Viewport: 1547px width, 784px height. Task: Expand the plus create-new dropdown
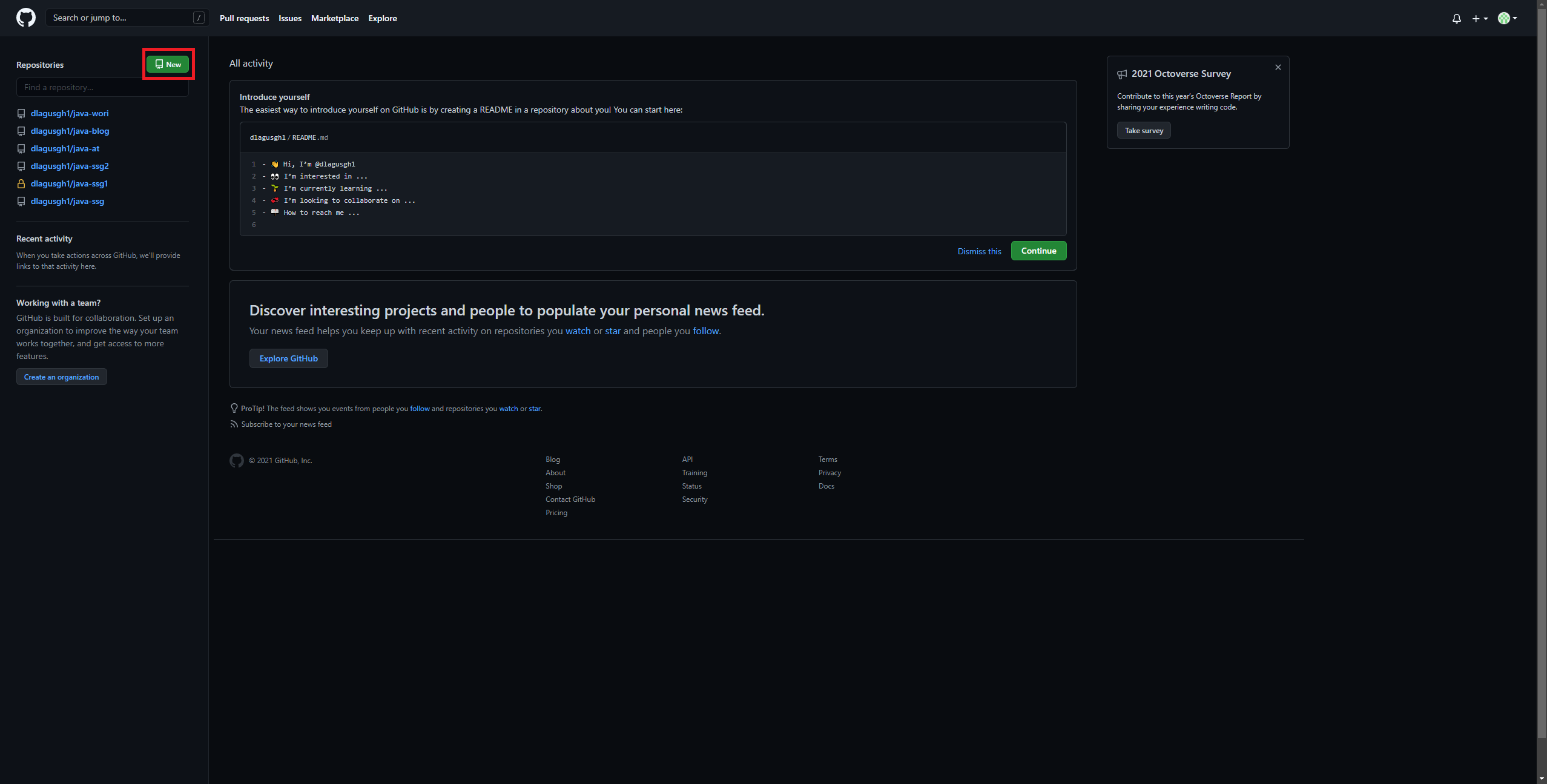(1479, 18)
